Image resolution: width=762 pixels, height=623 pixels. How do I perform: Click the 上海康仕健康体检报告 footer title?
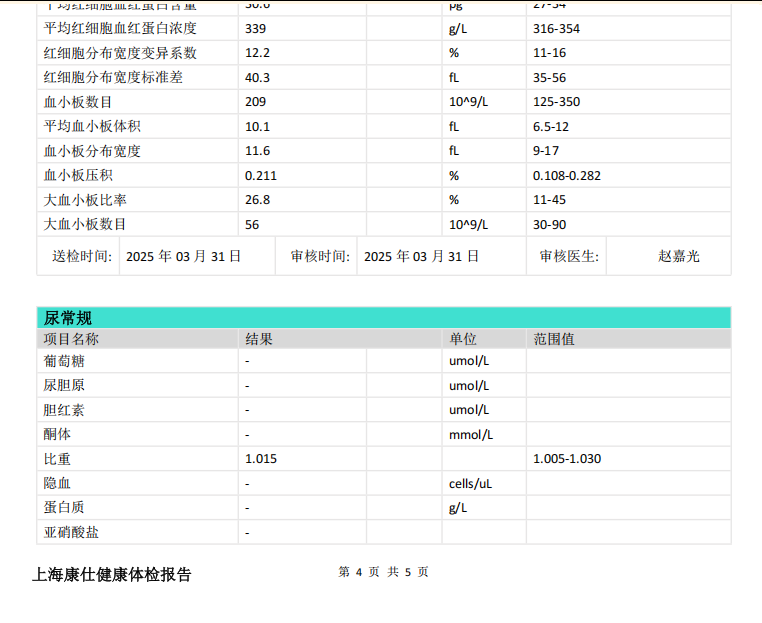tap(111, 575)
